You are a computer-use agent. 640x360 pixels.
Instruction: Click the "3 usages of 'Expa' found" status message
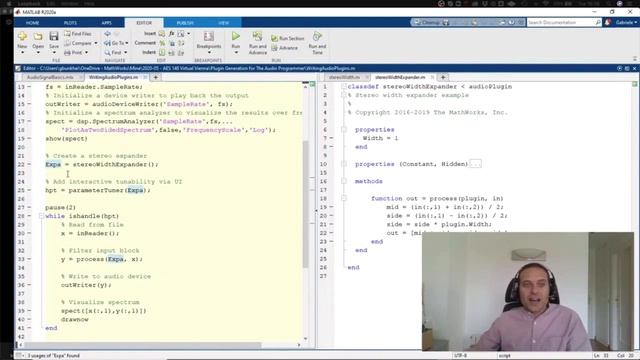pos(53,356)
